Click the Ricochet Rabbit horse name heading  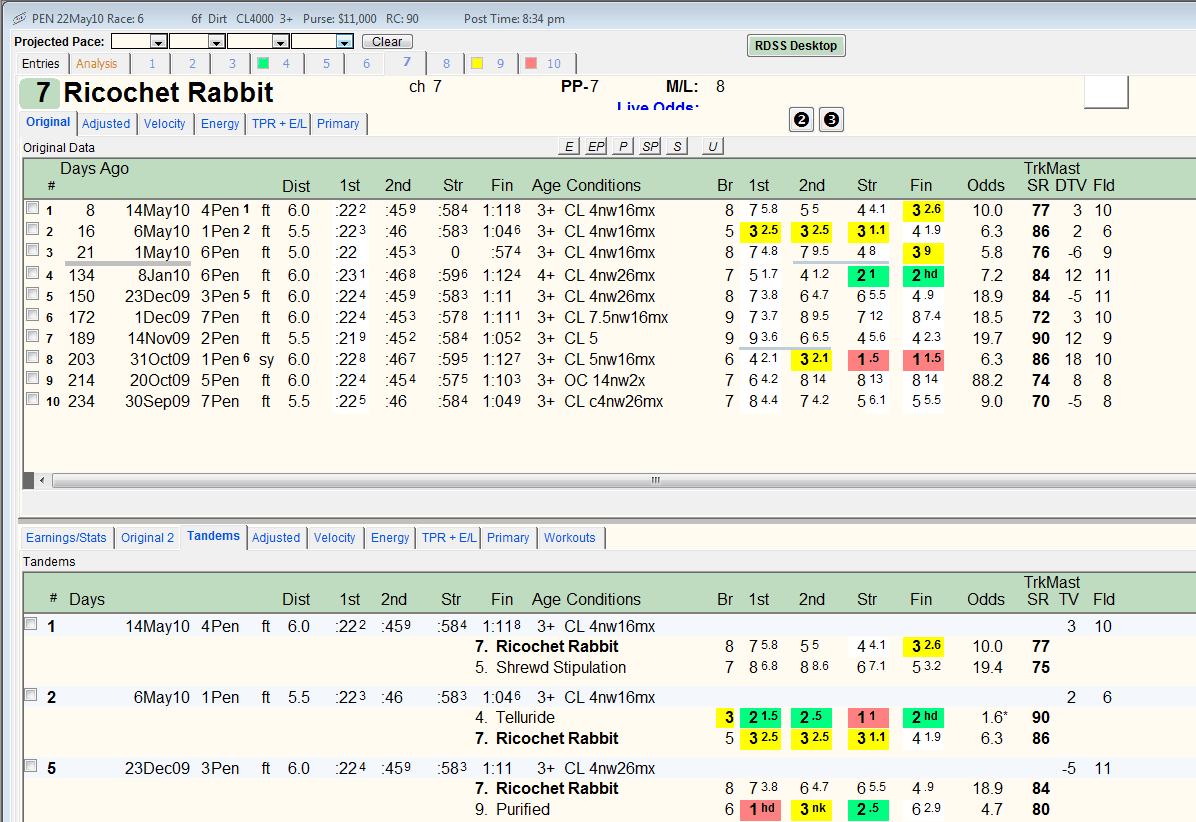(x=168, y=92)
